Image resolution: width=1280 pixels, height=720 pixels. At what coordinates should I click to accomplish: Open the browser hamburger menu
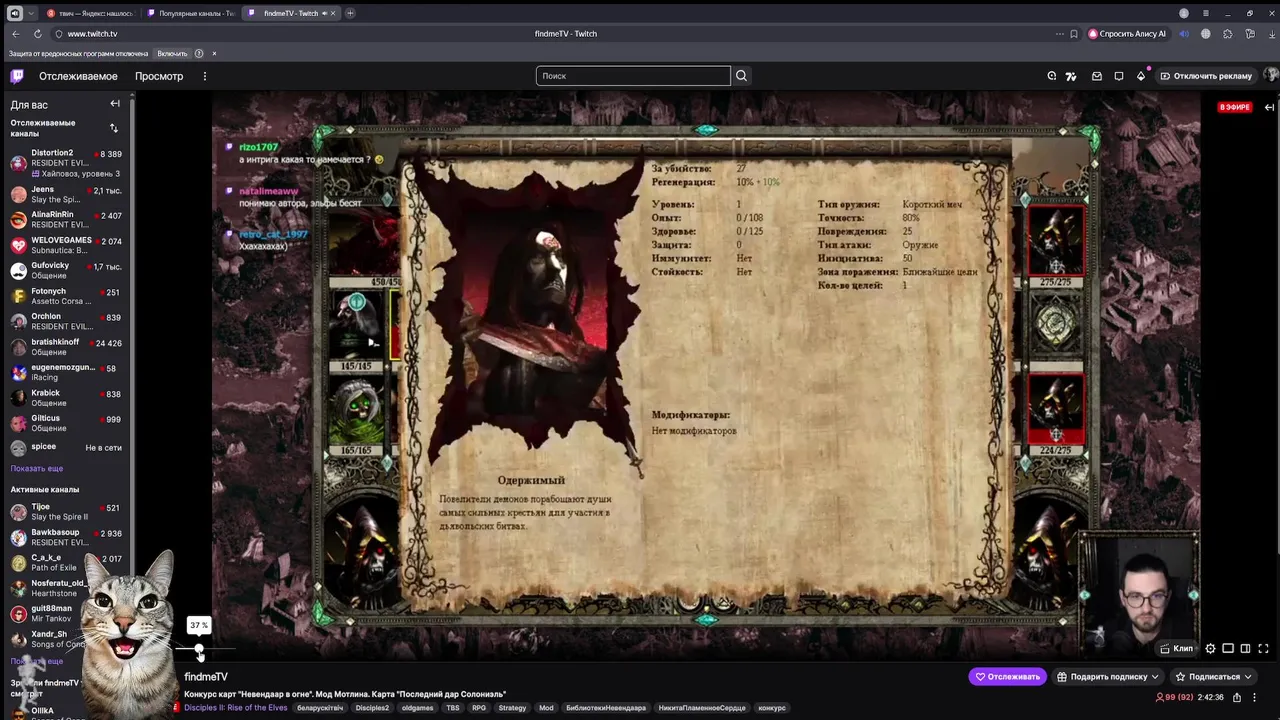click(1206, 13)
